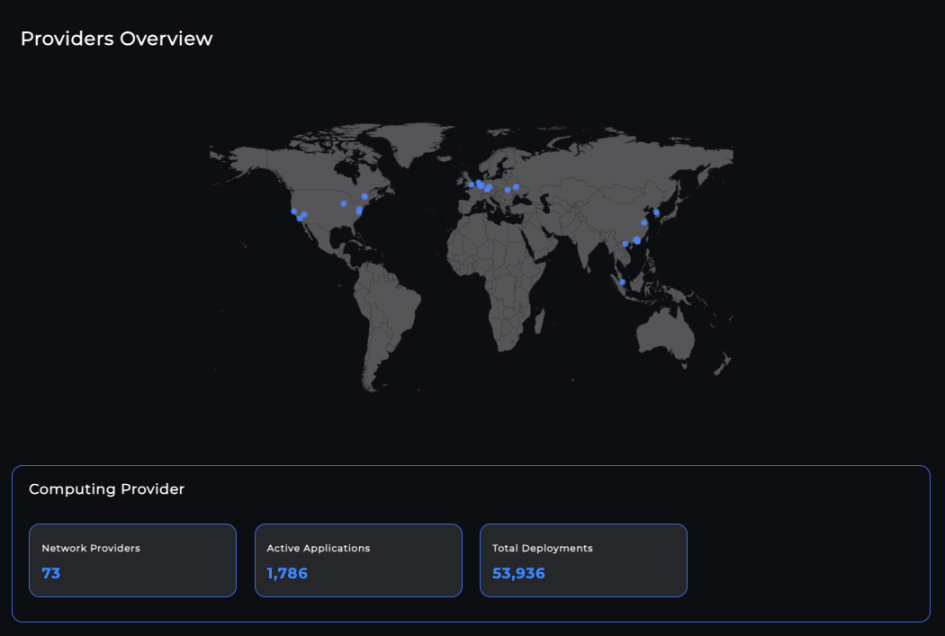The height and width of the screenshot is (636, 945).
Task: Open the Active Applications card
Action: (359, 560)
